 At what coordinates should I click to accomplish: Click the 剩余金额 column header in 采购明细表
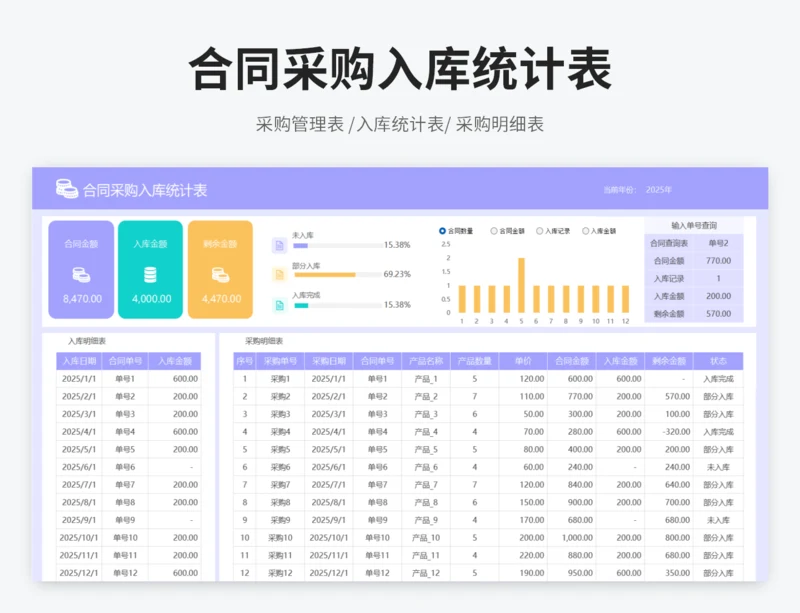point(669,361)
